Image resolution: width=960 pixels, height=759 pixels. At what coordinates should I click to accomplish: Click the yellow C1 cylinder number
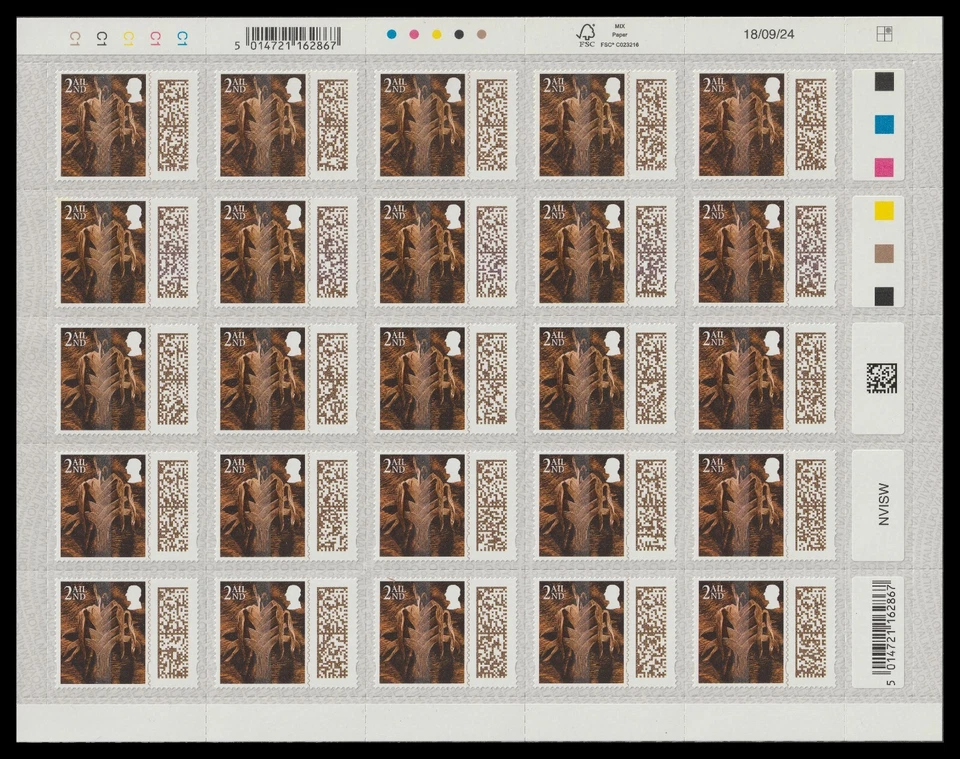(128, 39)
